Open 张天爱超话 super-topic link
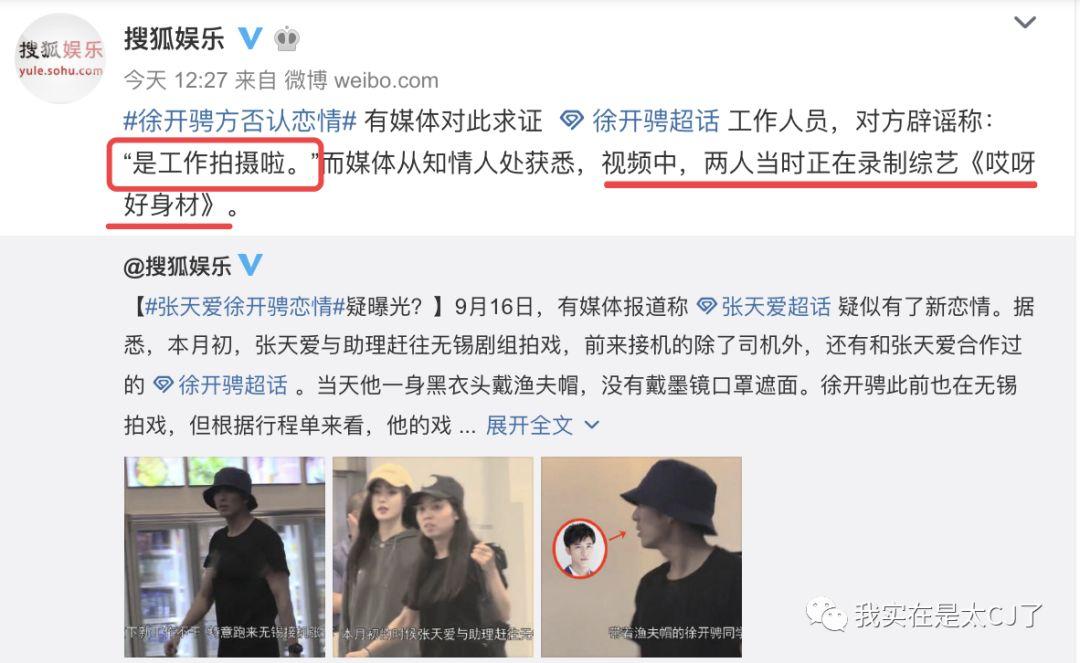This screenshot has width=1080, height=663. (776, 306)
